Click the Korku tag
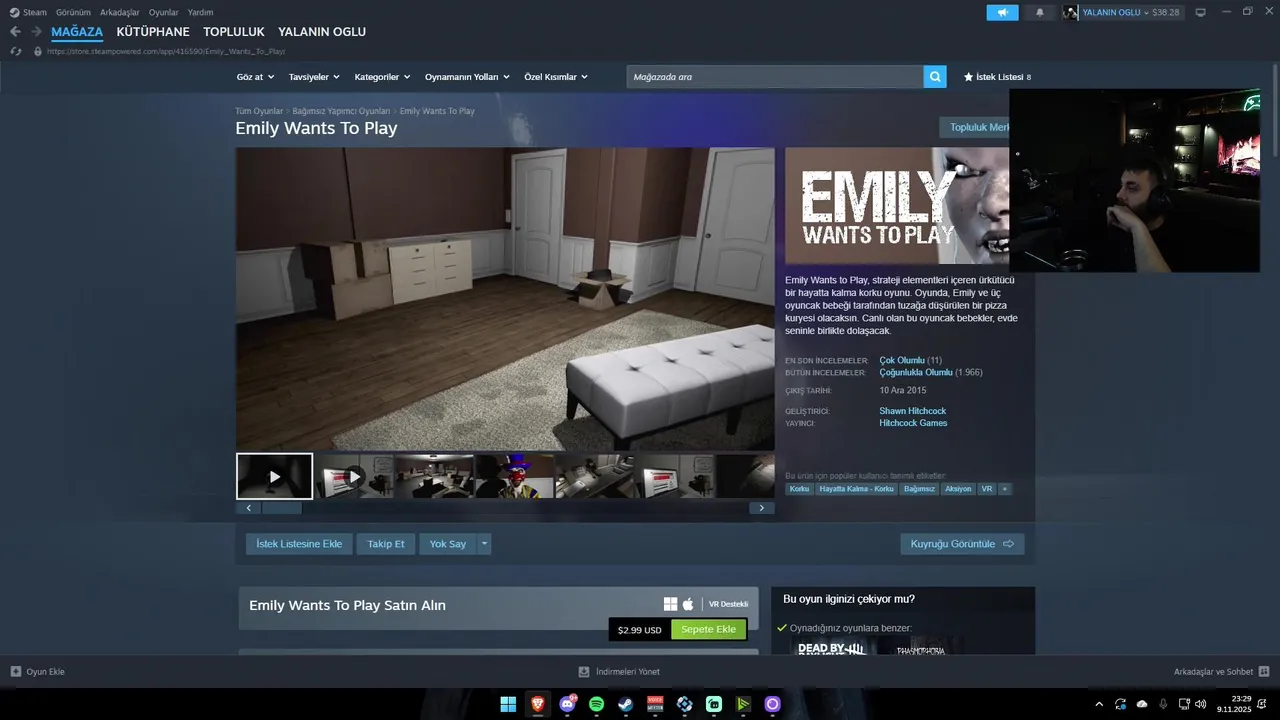This screenshot has height=720, width=1280. click(x=799, y=489)
